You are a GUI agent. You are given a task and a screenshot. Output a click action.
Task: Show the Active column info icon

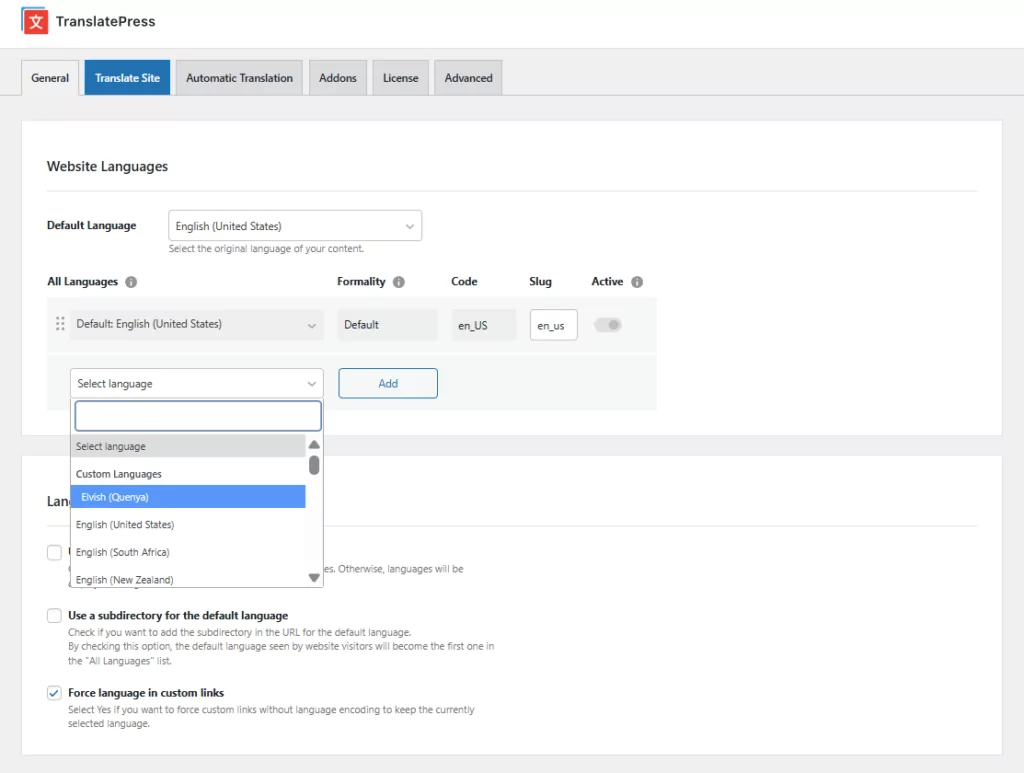point(637,282)
